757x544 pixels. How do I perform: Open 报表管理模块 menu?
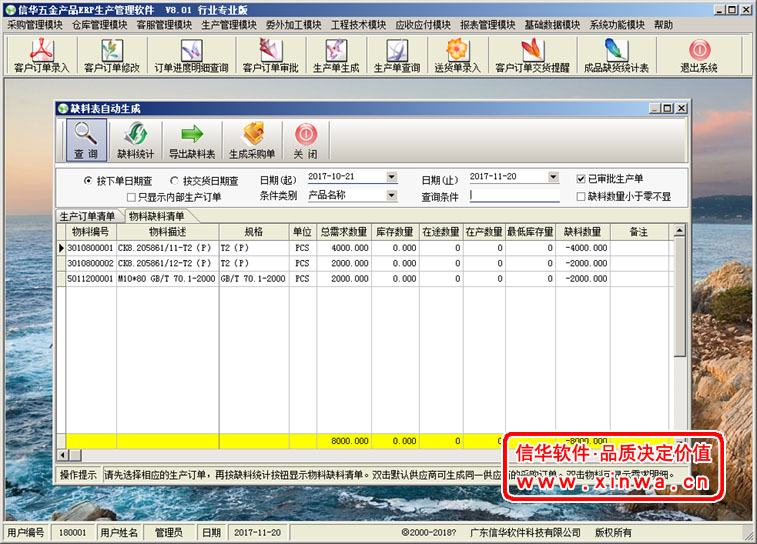click(488, 25)
